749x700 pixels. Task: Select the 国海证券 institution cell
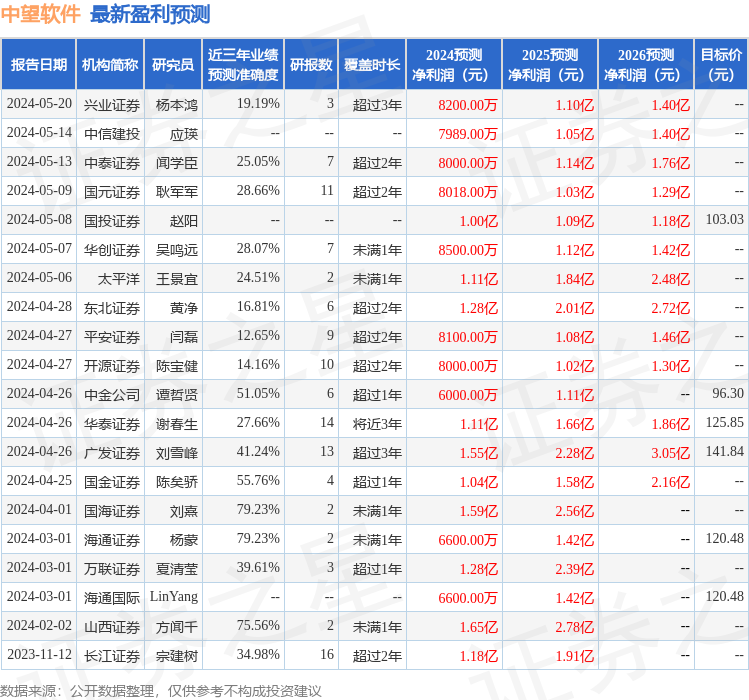pyautogui.click(x=112, y=511)
